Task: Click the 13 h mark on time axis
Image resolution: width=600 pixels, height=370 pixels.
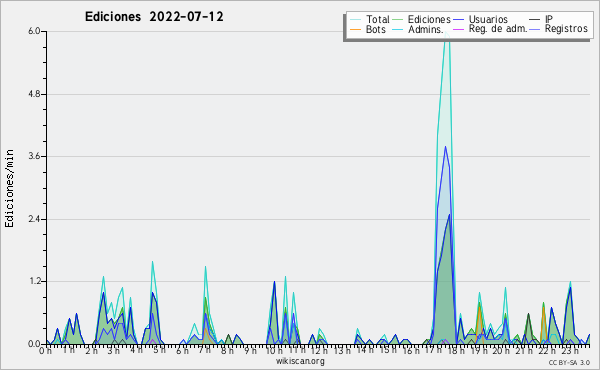Action: pos(341,350)
